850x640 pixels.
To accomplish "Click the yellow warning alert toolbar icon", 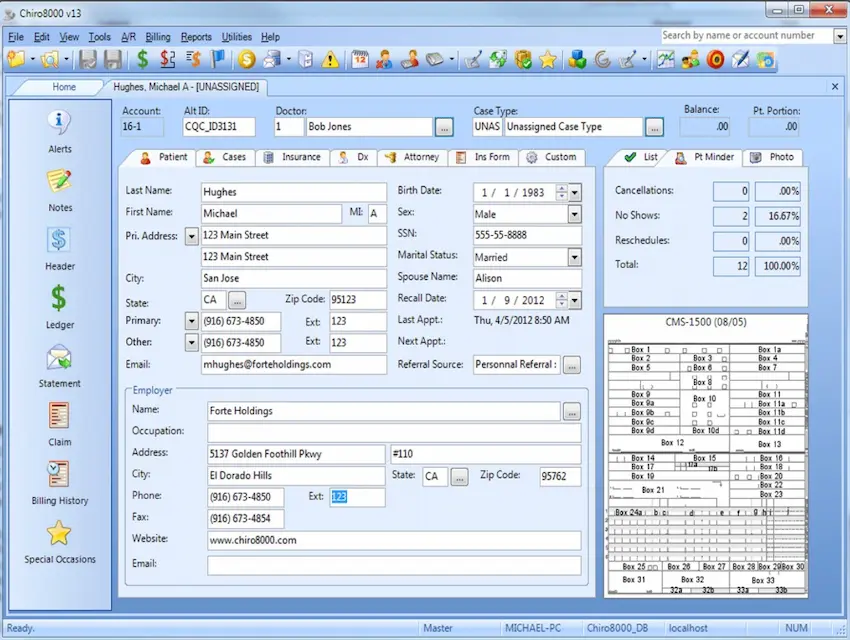I will (328, 59).
